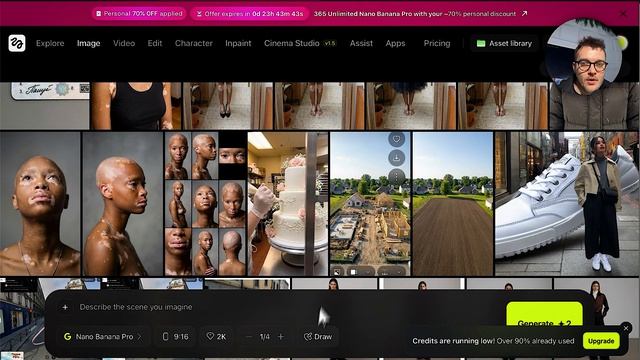Open the Apps menu
This screenshot has width=640, height=360.
pos(395,43)
